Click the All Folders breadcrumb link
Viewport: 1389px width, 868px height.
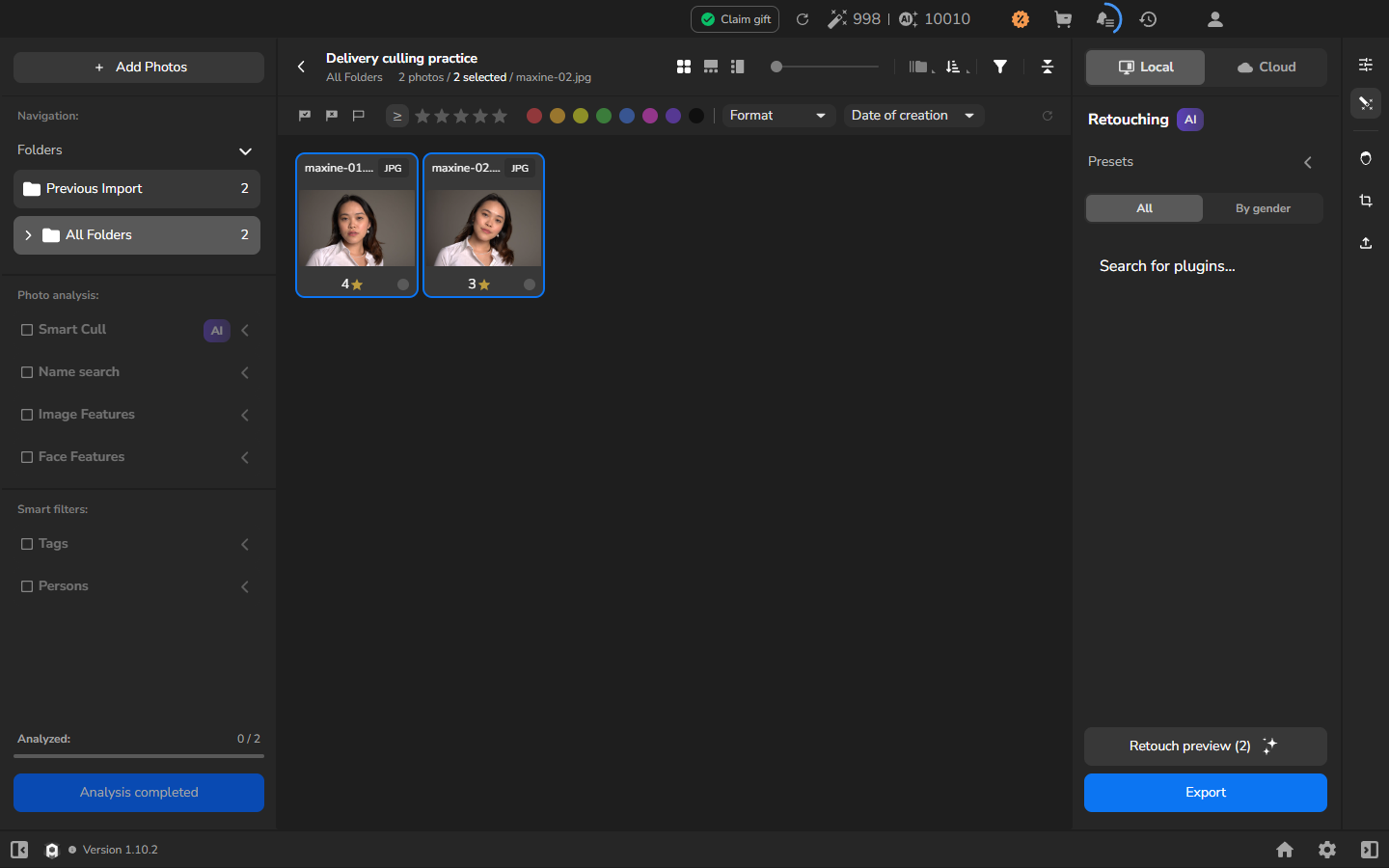pos(354,77)
